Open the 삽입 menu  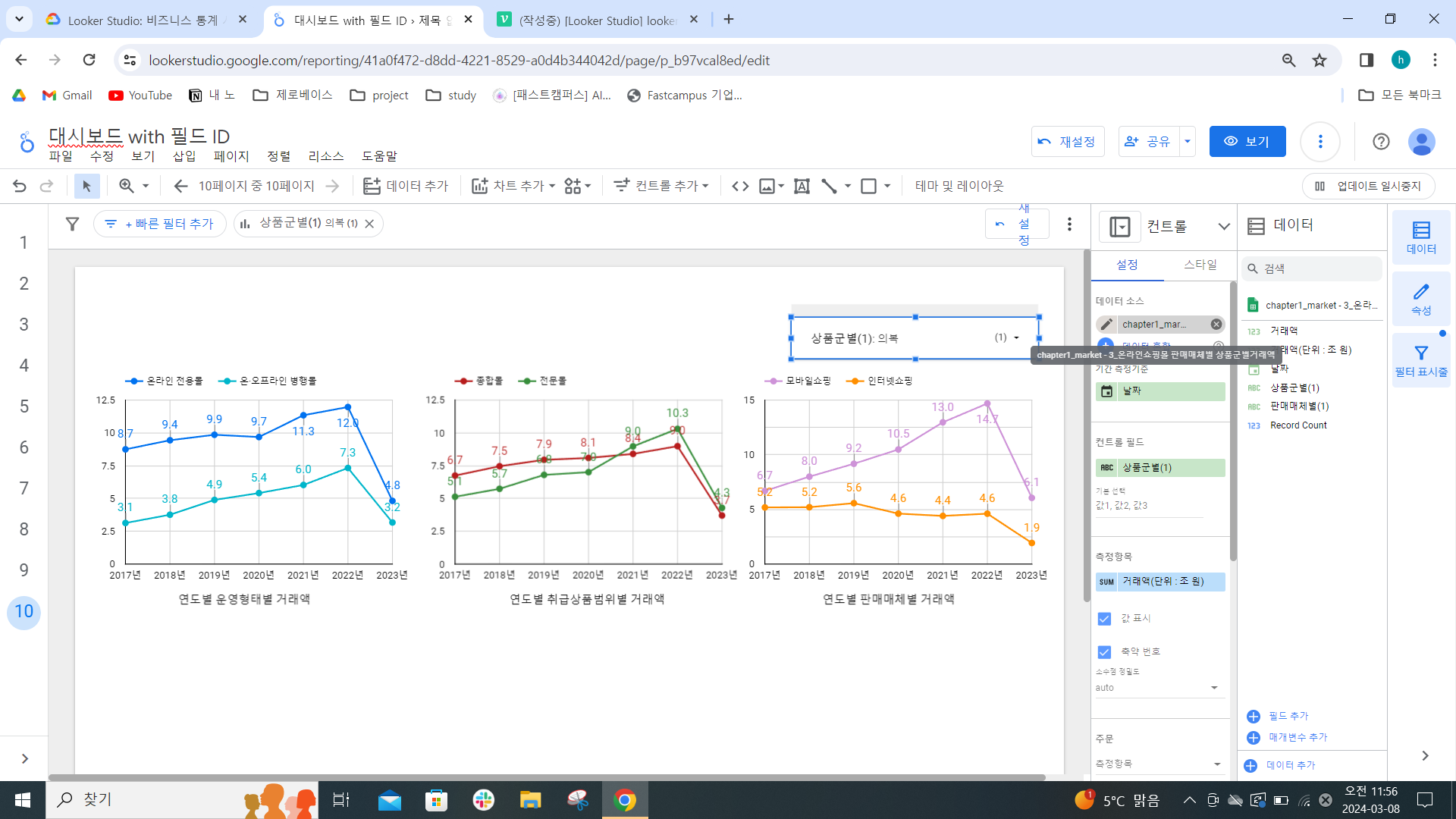pyautogui.click(x=184, y=156)
